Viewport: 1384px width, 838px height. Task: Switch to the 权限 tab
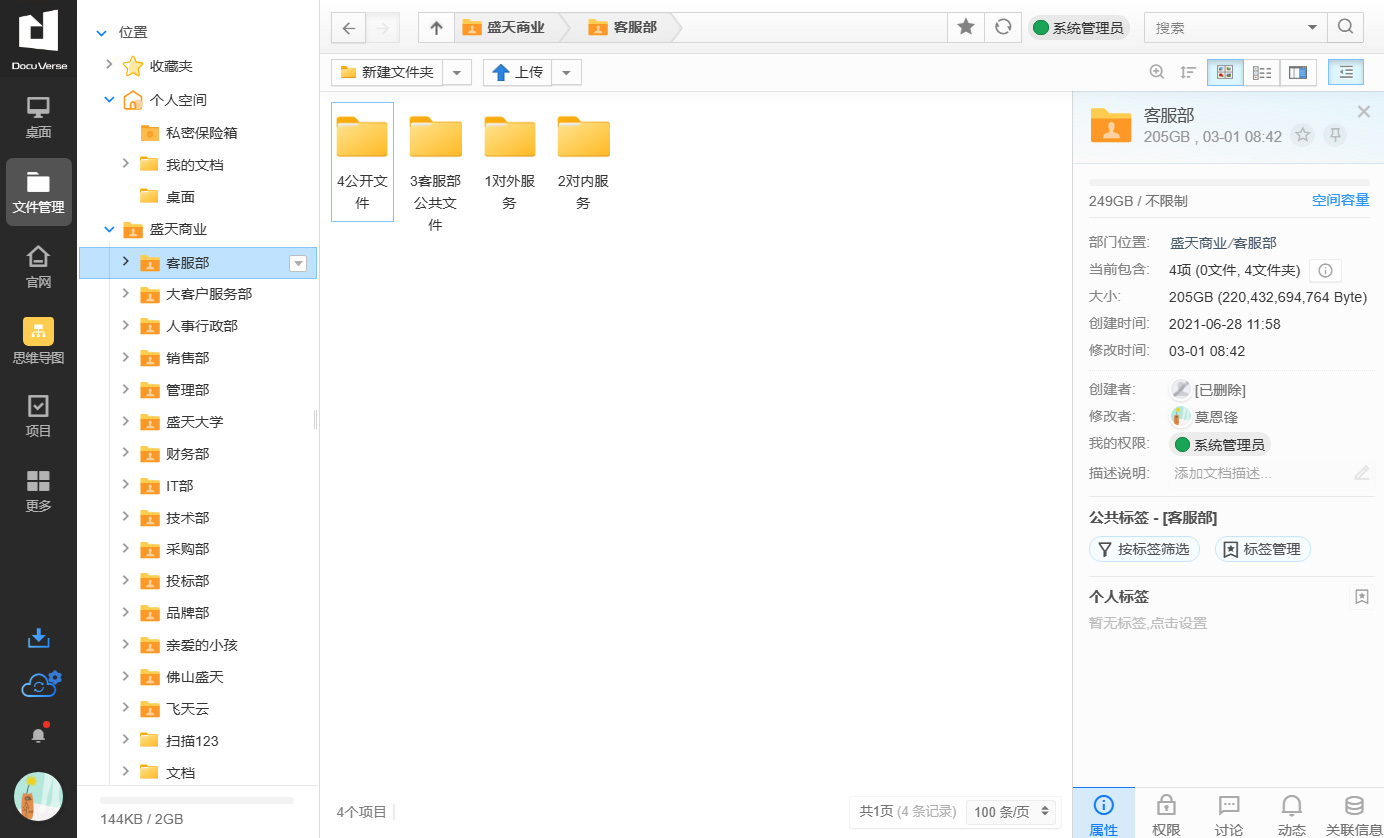[x=1166, y=814]
